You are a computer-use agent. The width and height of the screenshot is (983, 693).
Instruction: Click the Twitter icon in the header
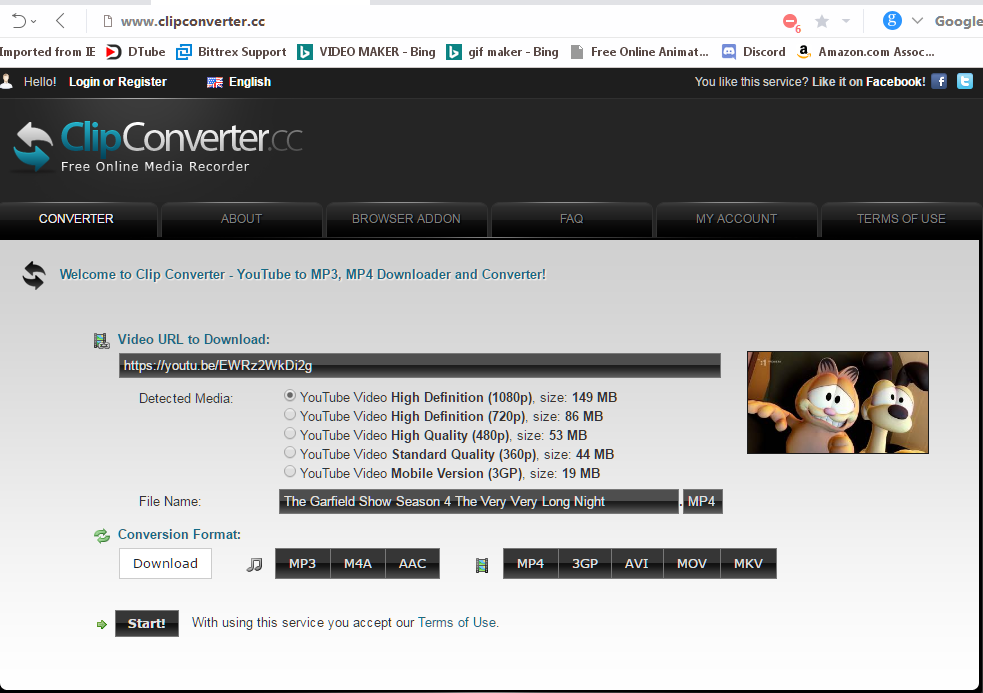click(x=965, y=81)
